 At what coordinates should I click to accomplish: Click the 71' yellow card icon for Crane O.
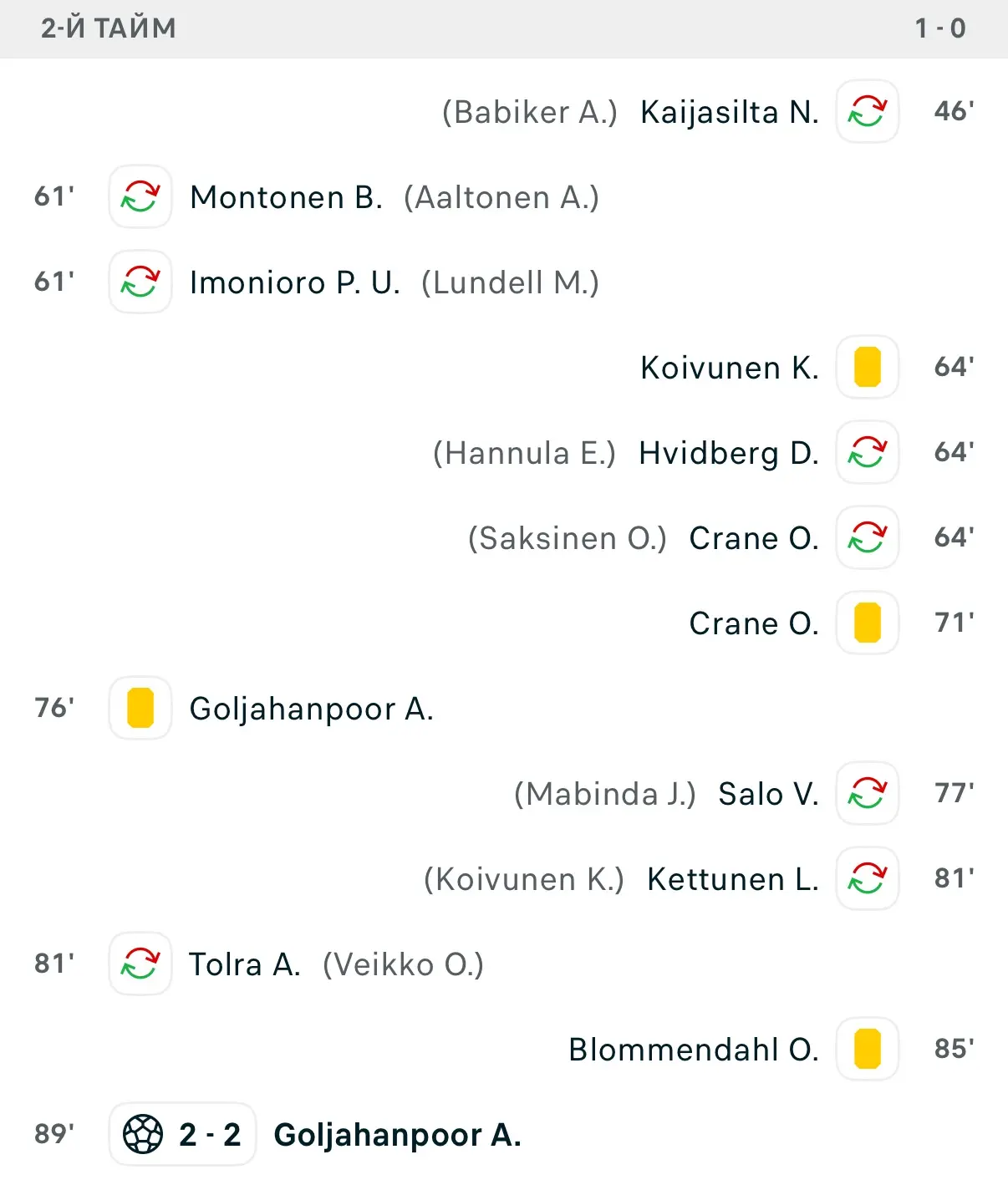tap(868, 623)
